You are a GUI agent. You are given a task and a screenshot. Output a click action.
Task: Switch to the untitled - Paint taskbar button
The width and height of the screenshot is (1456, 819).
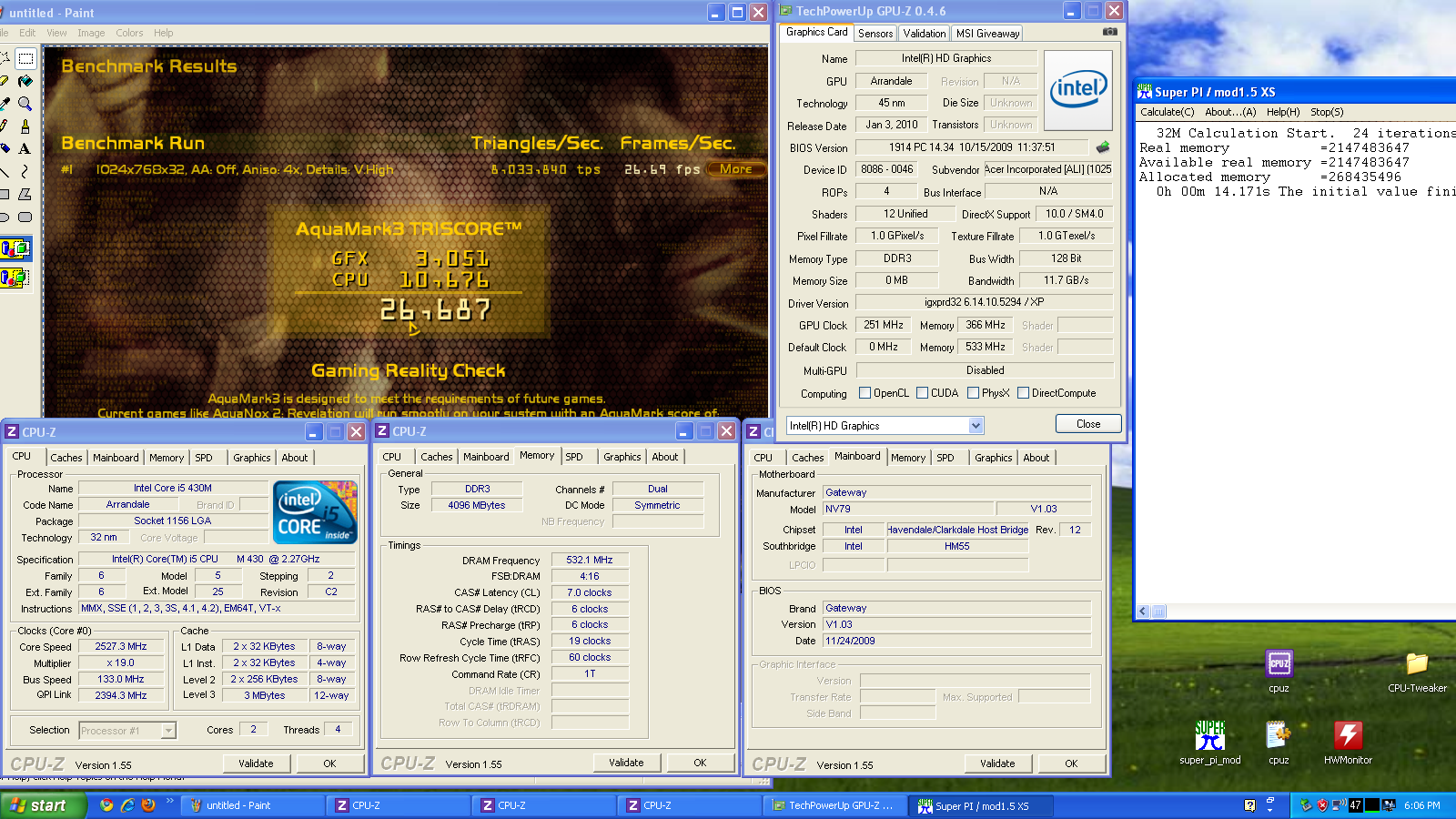tap(253, 805)
